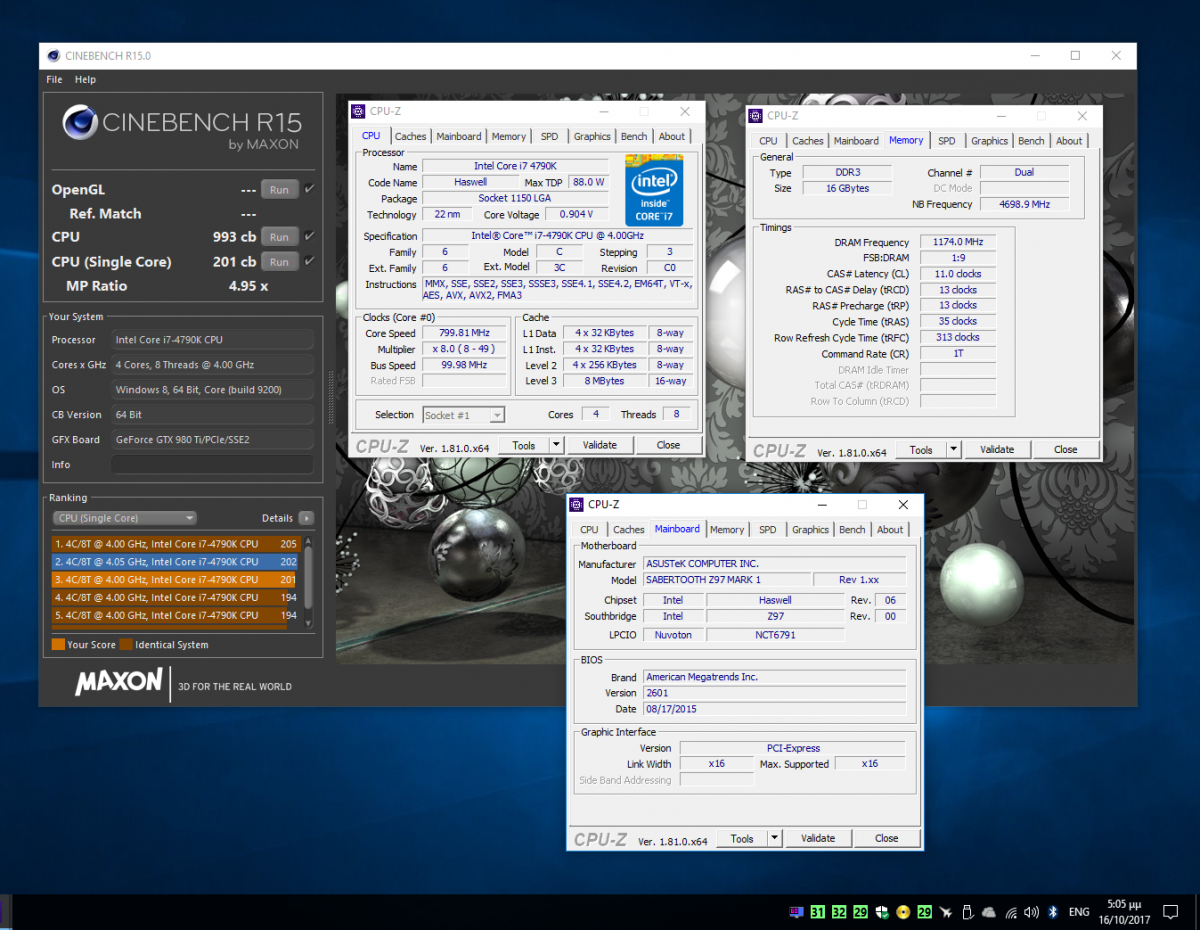Run the OpenGL benchmark
1200x930 pixels.
click(279, 189)
